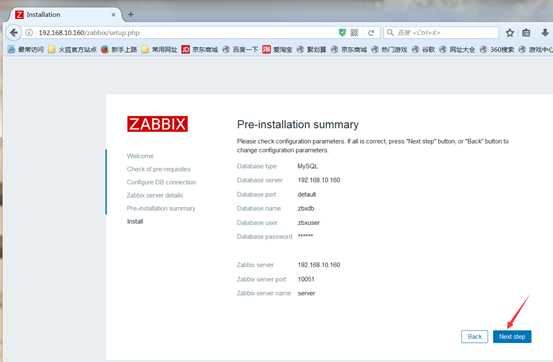
Task: Open the 最常访问 bookmark
Action: coord(26,50)
